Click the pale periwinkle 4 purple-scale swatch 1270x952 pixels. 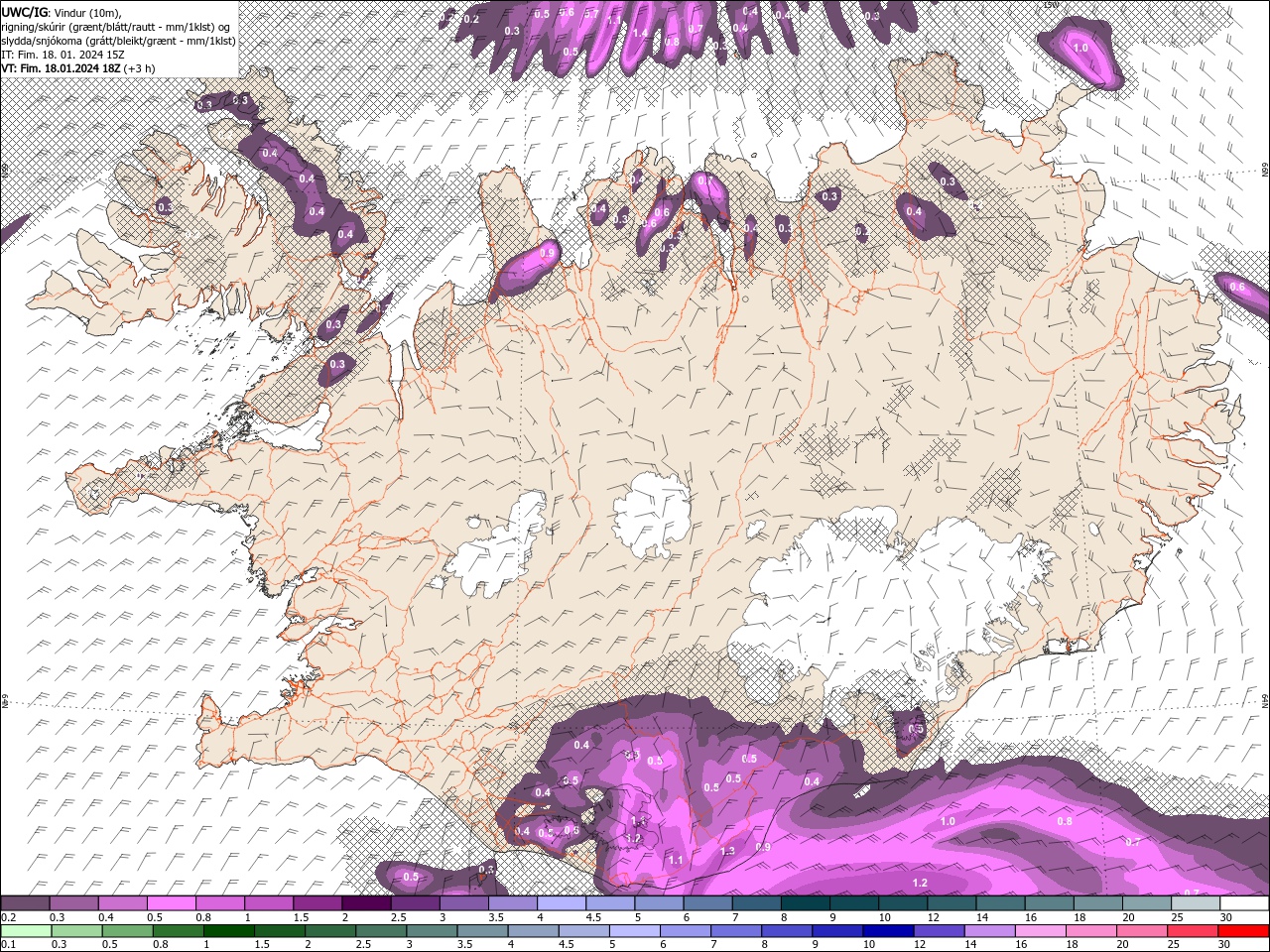[x=561, y=903]
